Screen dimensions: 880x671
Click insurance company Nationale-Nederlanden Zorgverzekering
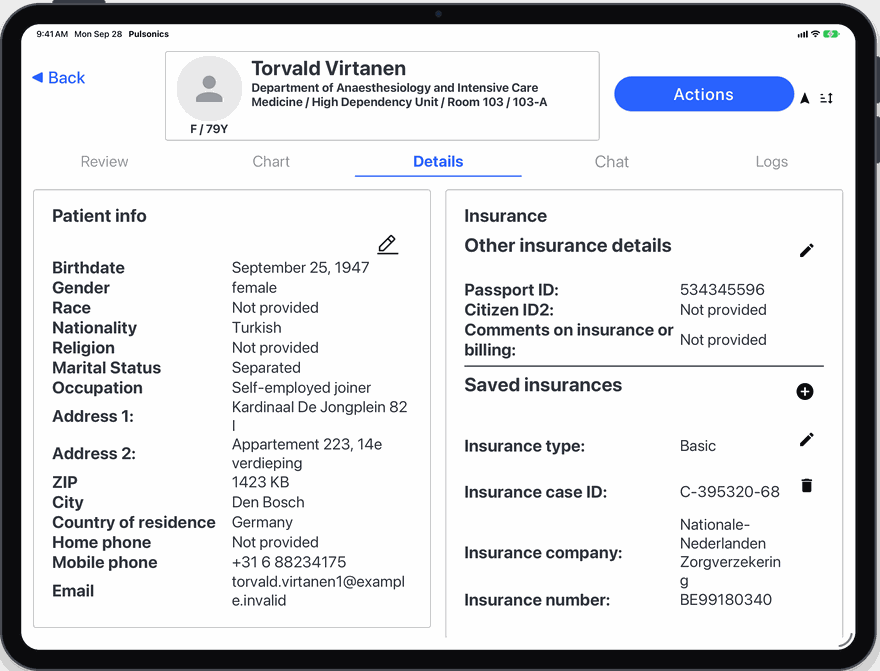tap(730, 553)
